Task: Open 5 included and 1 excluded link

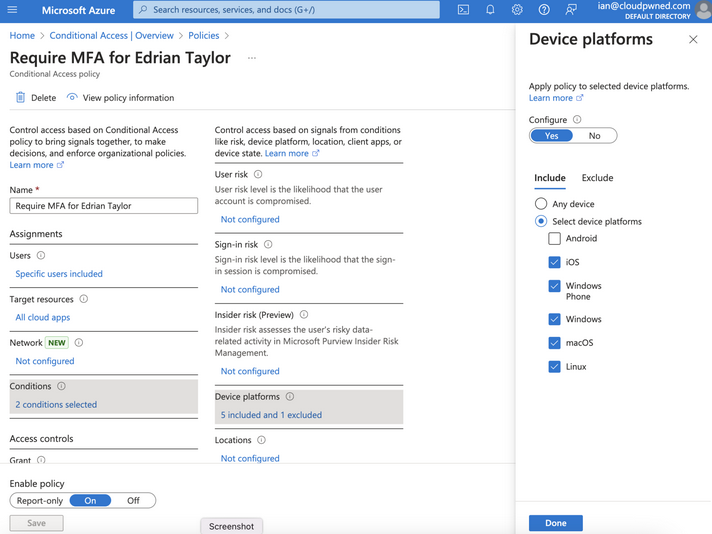Action: pyautogui.click(x=271, y=415)
